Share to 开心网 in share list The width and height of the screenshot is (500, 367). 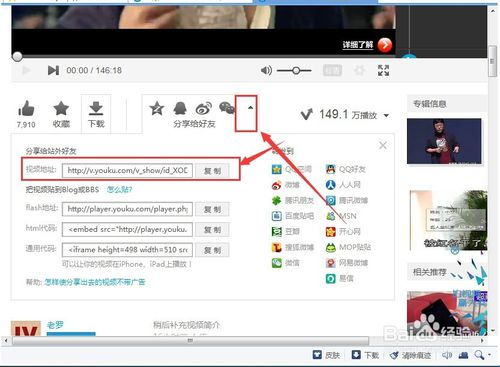[x=343, y=232]
